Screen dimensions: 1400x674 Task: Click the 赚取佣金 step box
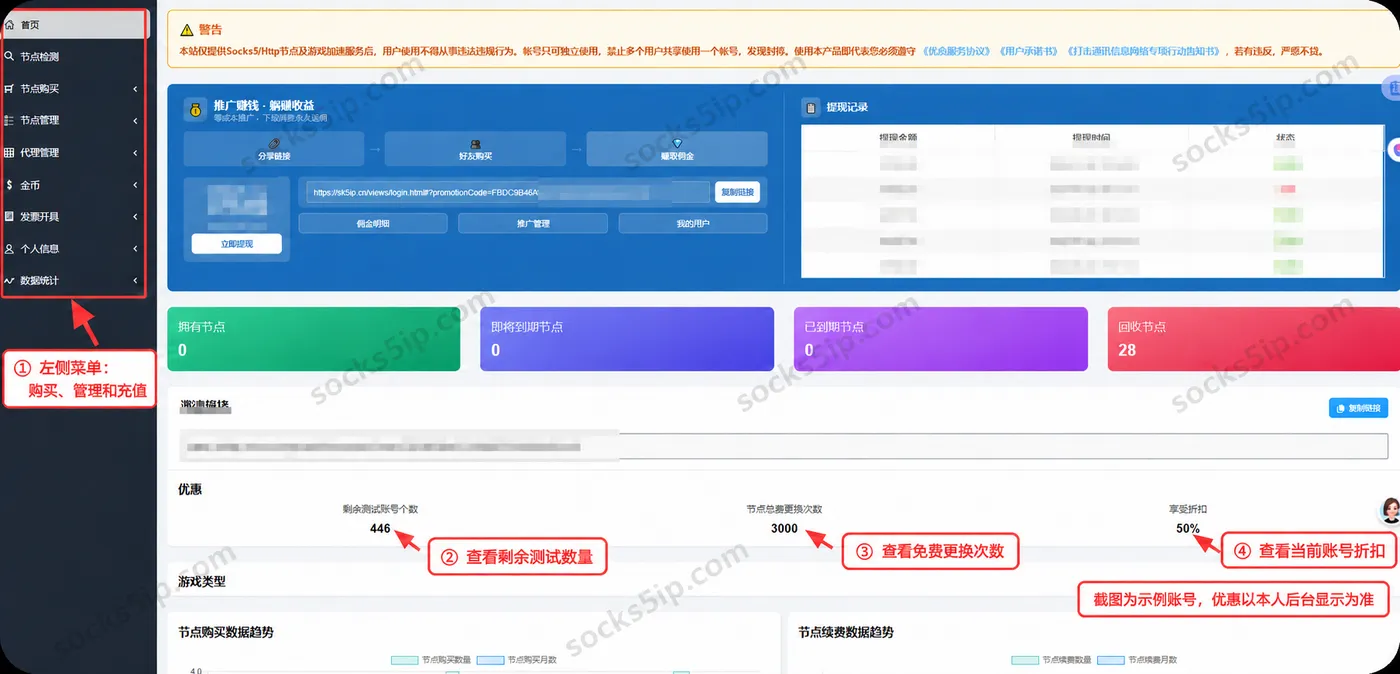point(677,149)
